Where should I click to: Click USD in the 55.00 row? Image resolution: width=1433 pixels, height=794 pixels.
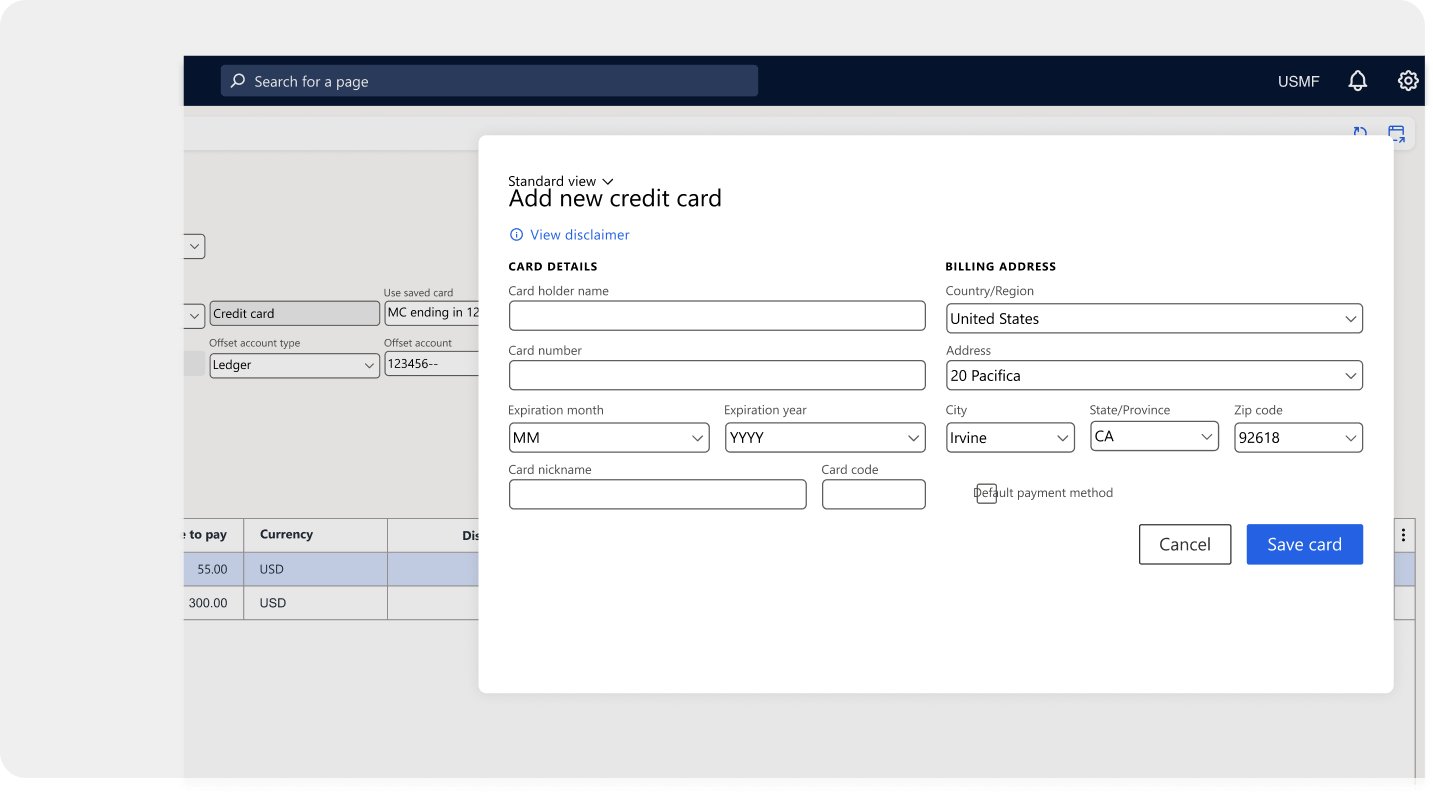[x=272, y=569]
